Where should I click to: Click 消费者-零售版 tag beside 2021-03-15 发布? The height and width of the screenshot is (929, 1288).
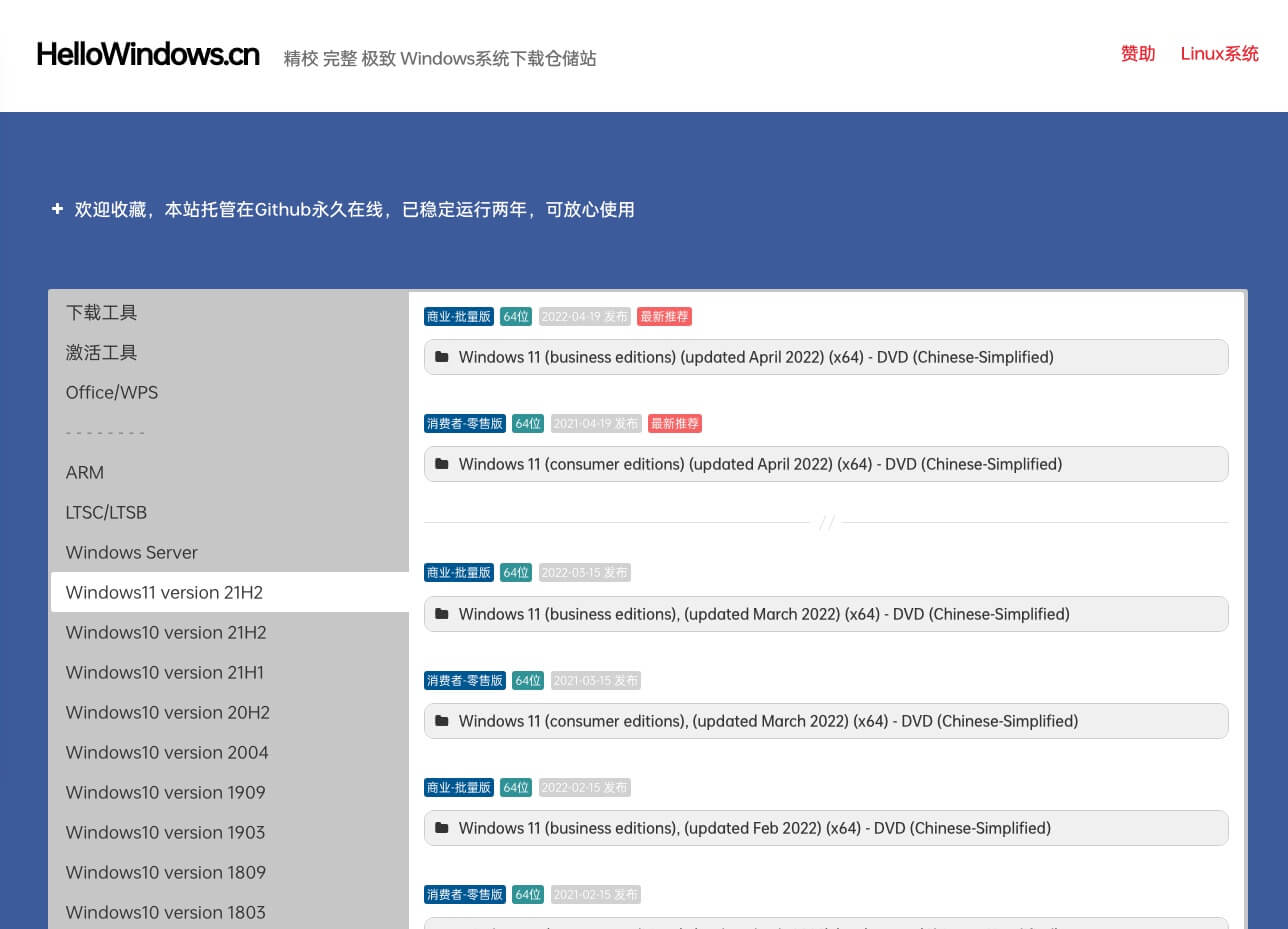coord(465,681)
